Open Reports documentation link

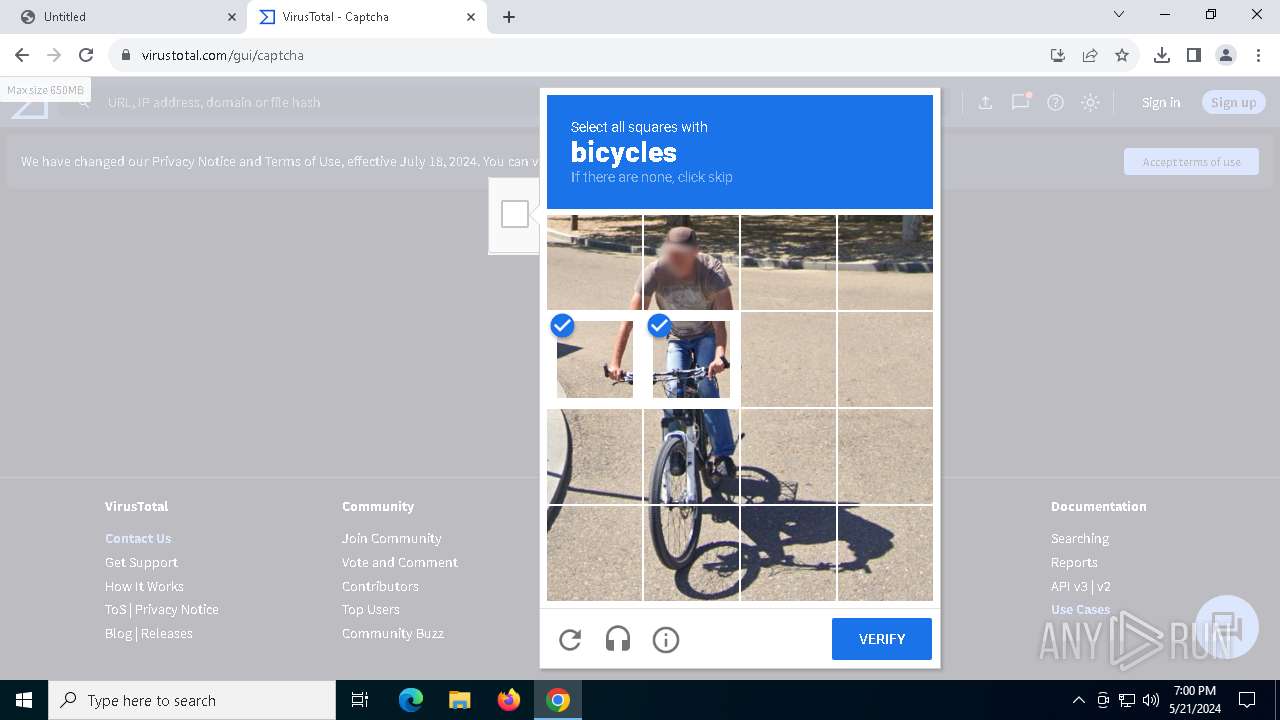coord(1074,562)
